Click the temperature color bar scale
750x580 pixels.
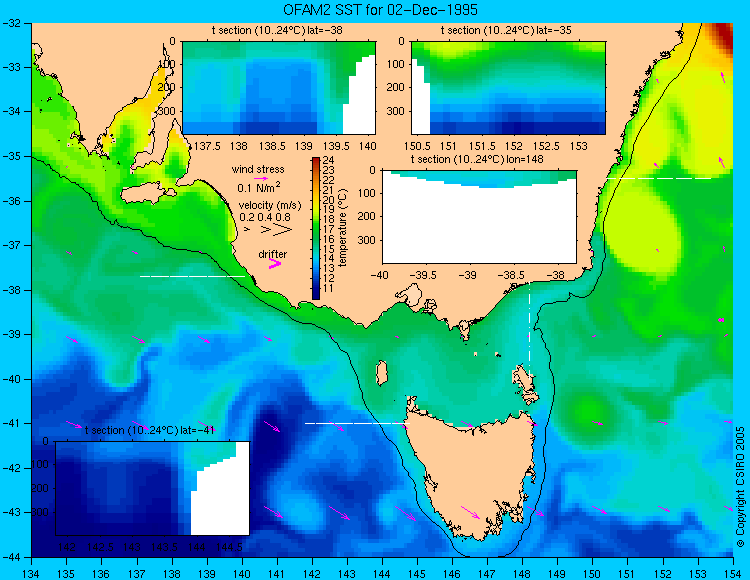click(316, 228)
